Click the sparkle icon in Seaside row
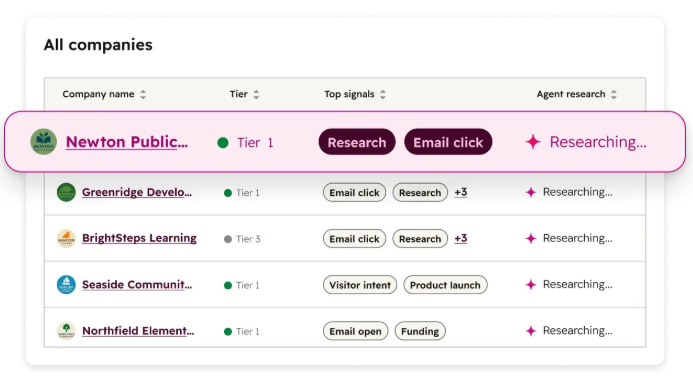The width and height of the screenshot is (693, 378). 531,285
